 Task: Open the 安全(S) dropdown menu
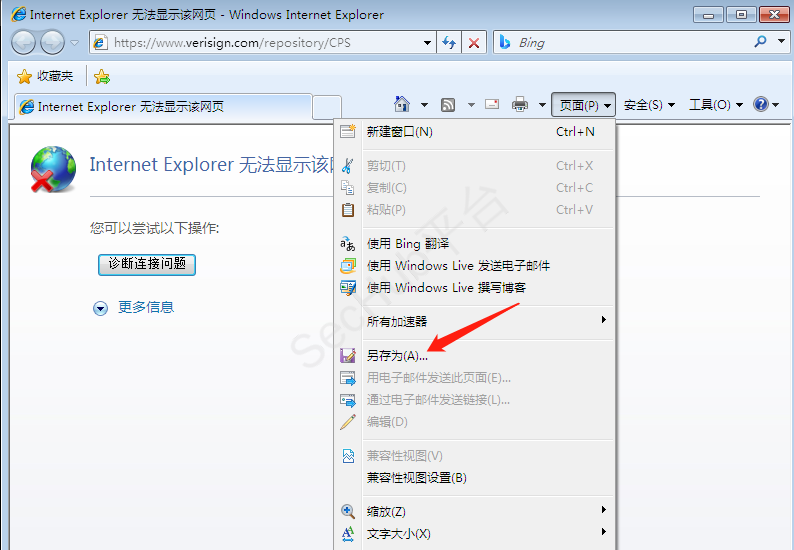coord(649,105)
